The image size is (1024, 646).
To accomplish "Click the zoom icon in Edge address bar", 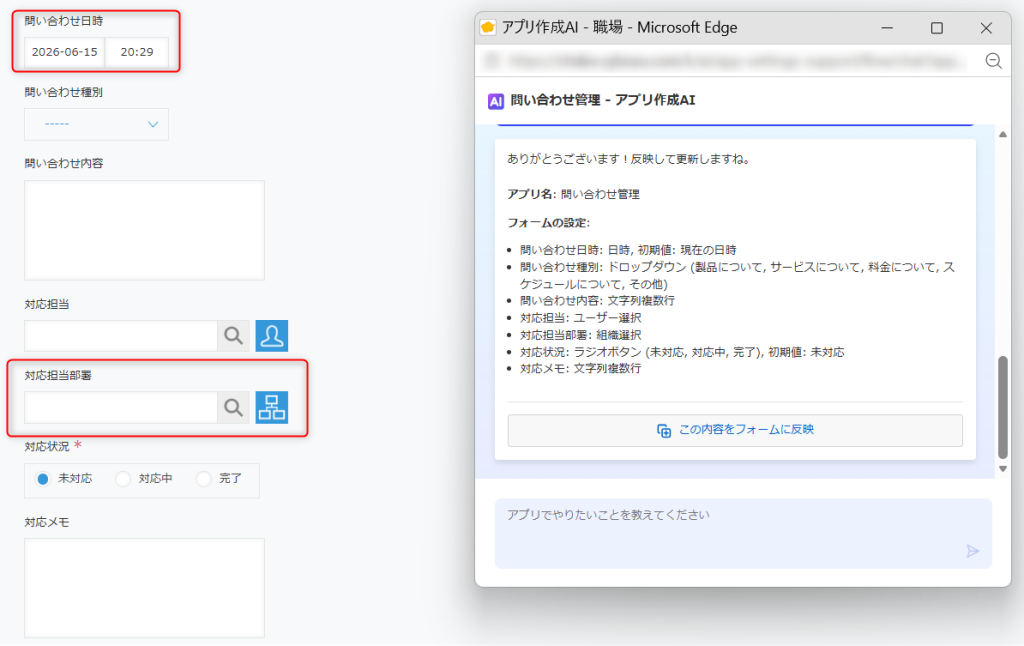I will coord(993,61).
